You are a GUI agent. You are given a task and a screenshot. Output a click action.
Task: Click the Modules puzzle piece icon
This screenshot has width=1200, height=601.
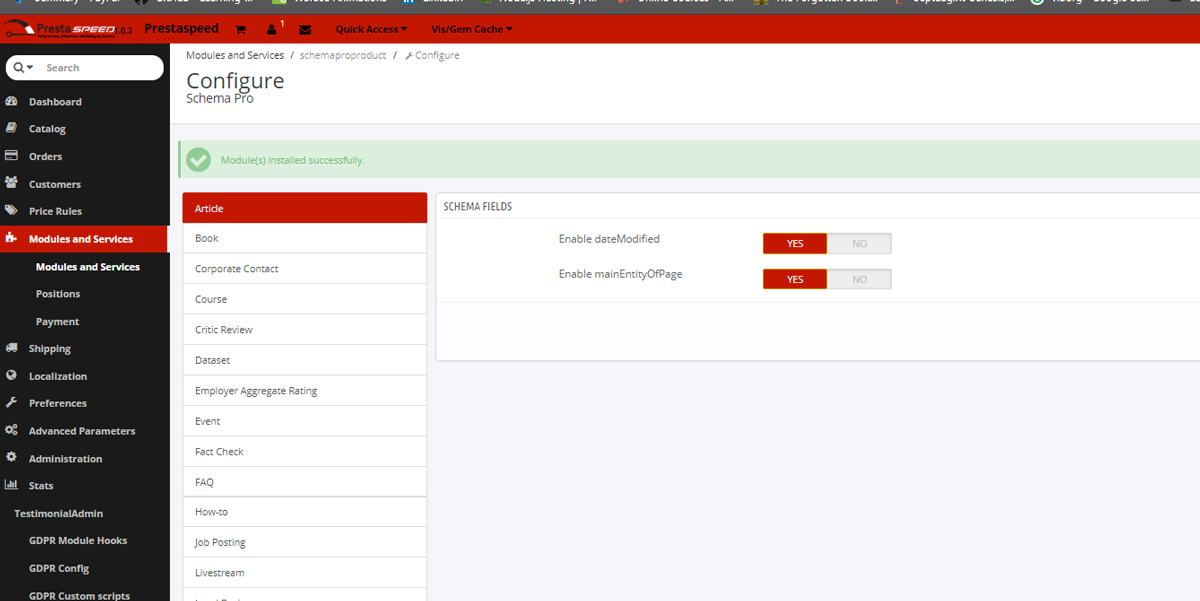11,238
